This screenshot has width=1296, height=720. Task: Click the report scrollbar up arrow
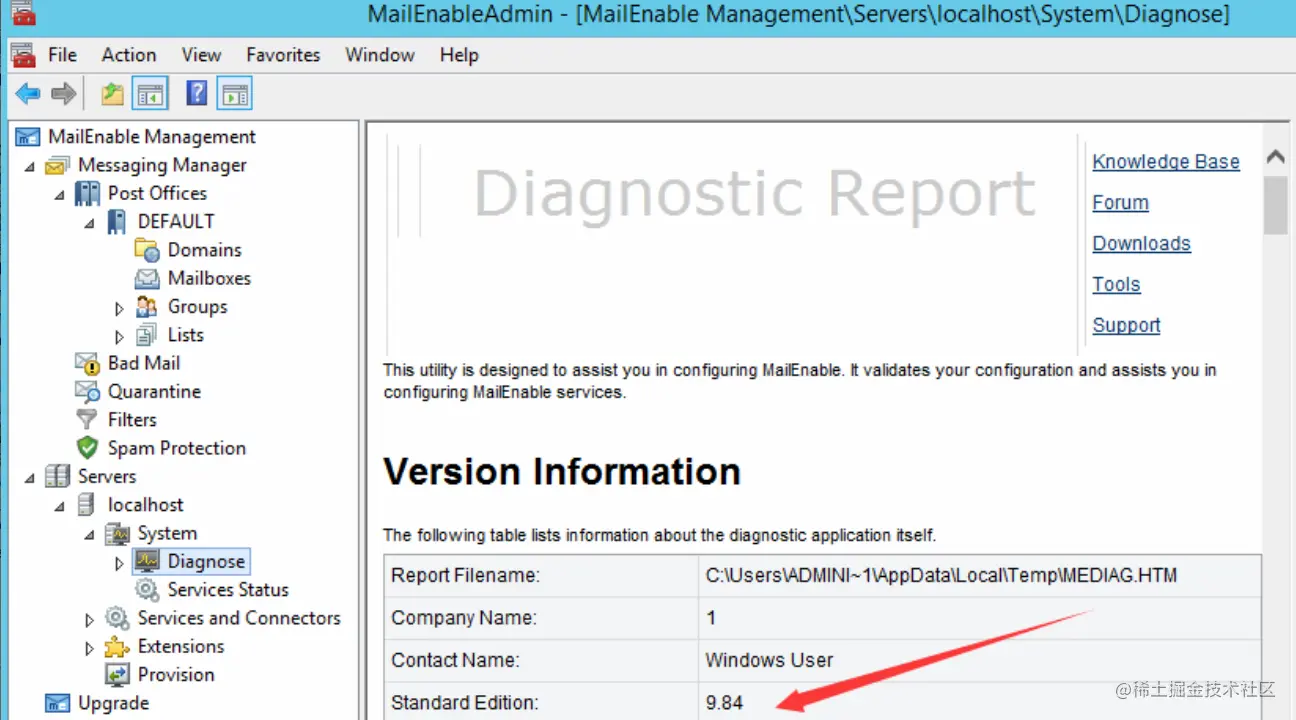click(x=1275, y=157)
